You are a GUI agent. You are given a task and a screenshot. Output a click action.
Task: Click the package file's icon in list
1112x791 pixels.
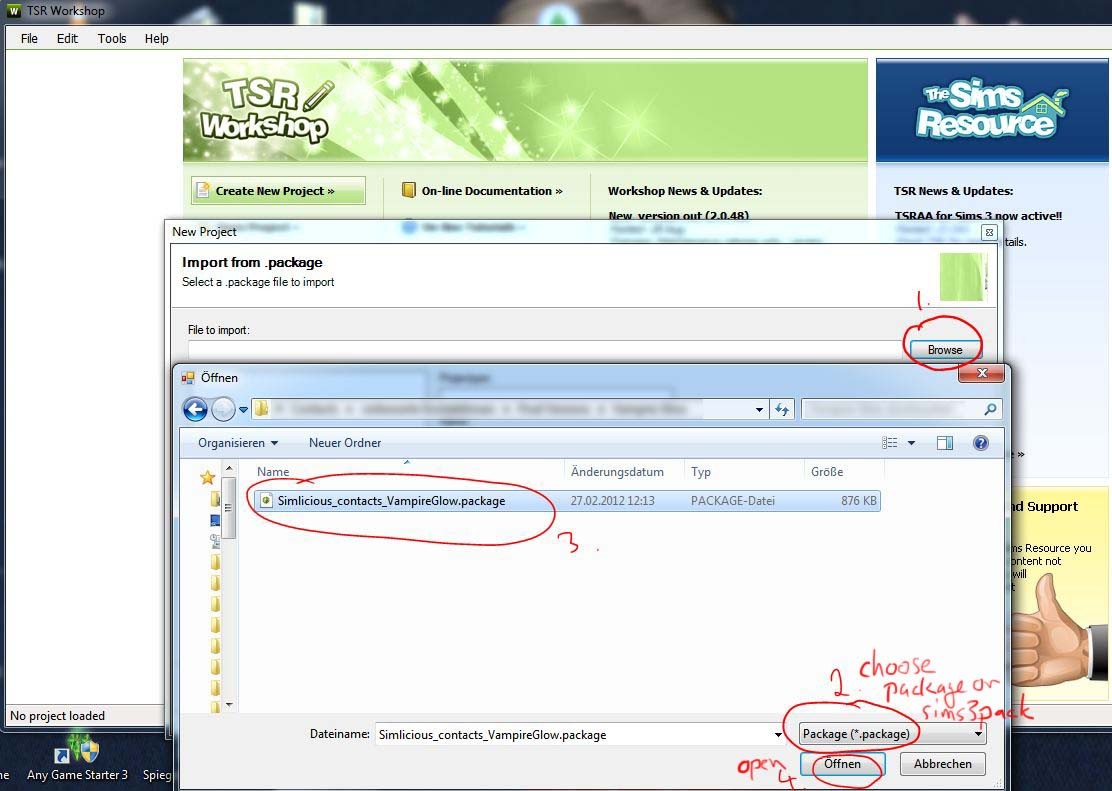265,501
